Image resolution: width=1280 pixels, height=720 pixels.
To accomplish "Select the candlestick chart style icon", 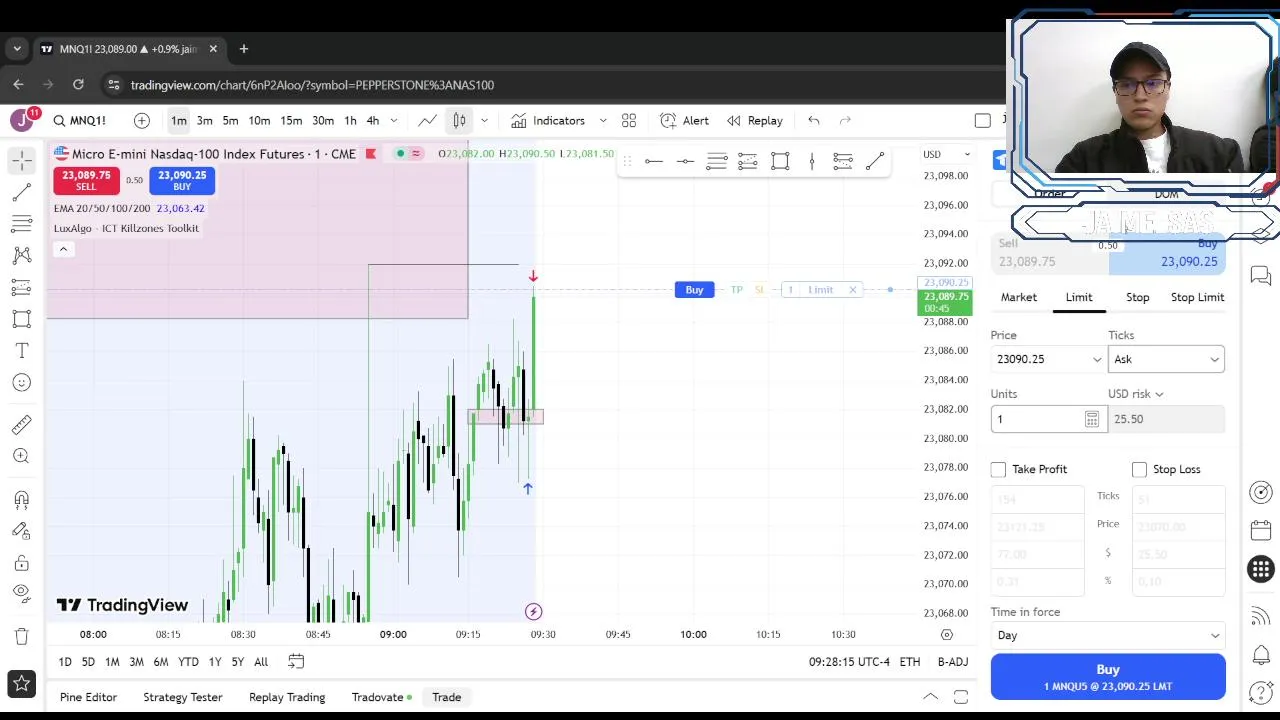I will click(459, 120).
